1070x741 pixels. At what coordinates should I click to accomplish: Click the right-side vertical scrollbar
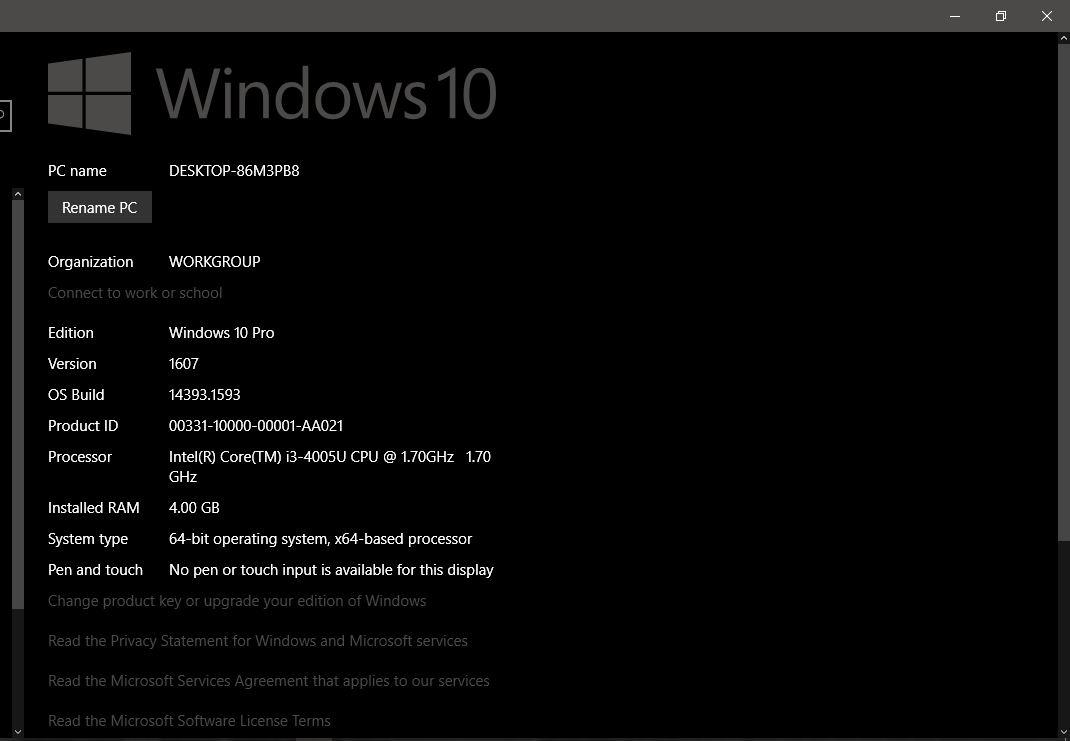pyautogui.click(x=1062, y=300)
